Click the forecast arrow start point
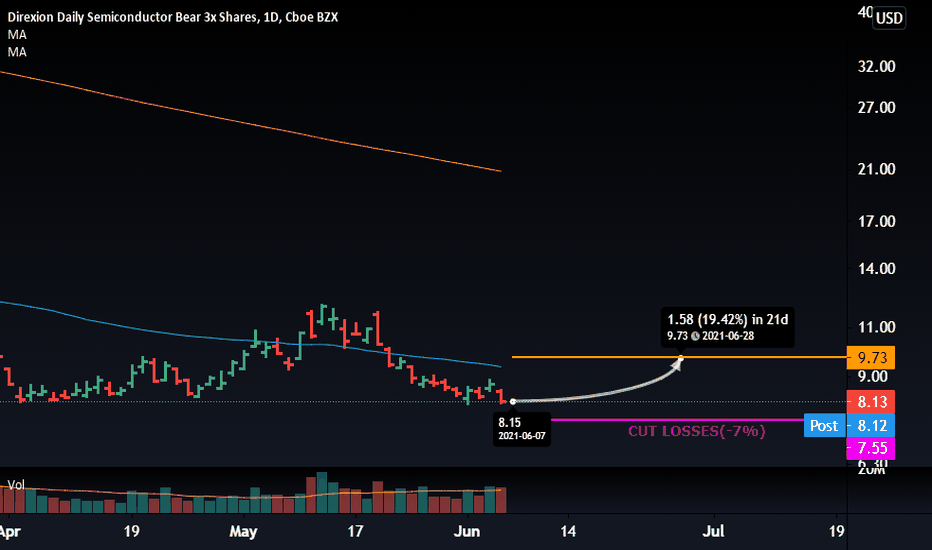Viewport: 932px width, 550px height. (x=513, y=402)
